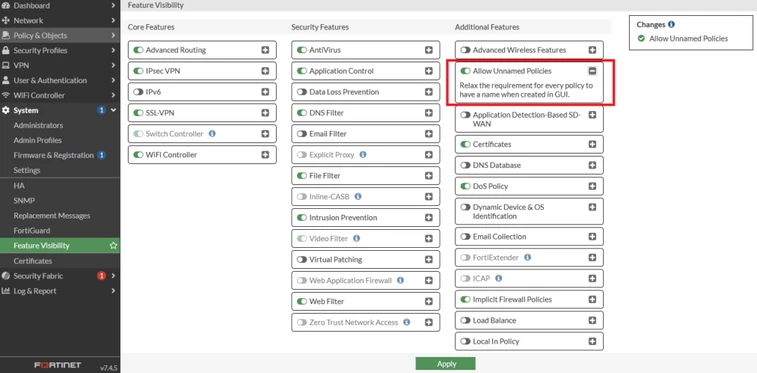Click the WiFi Controller signal icon
This screenshot has width=757, height=373.
[6, 96]
